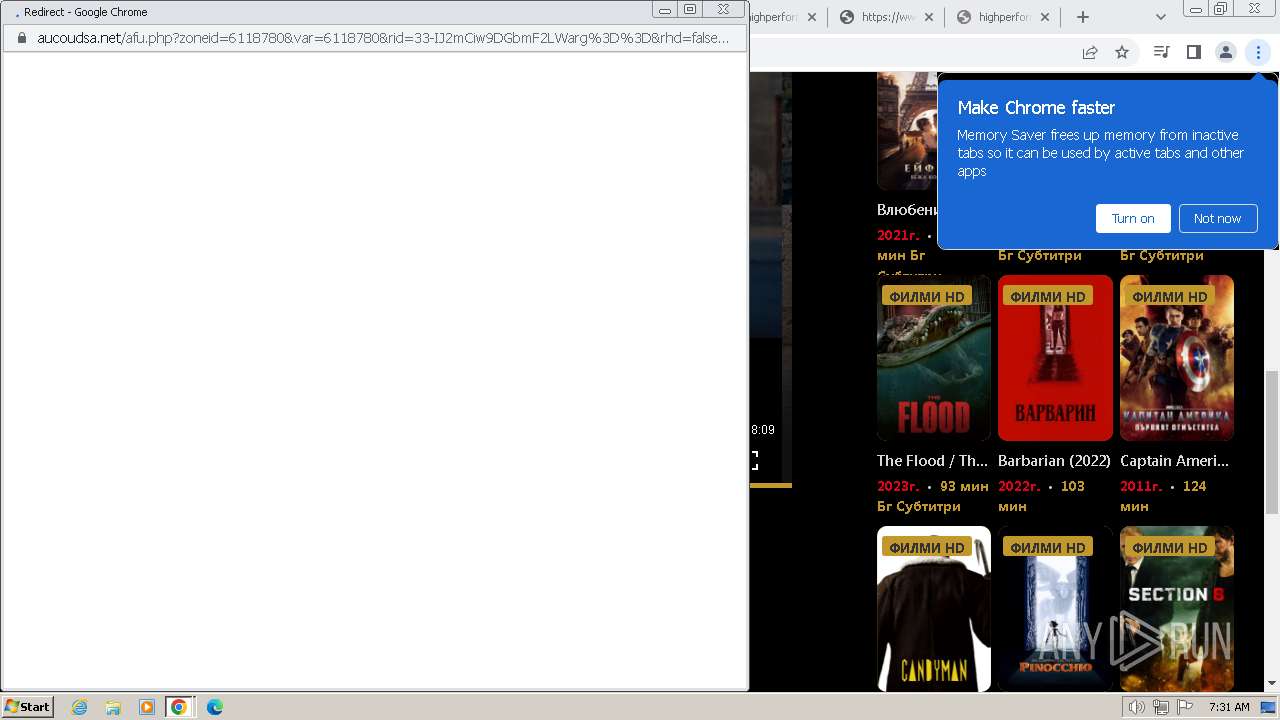This screenshot has height=720, width=1280.
Task: Switch to the https://ww tab
Action: point(887,17)
